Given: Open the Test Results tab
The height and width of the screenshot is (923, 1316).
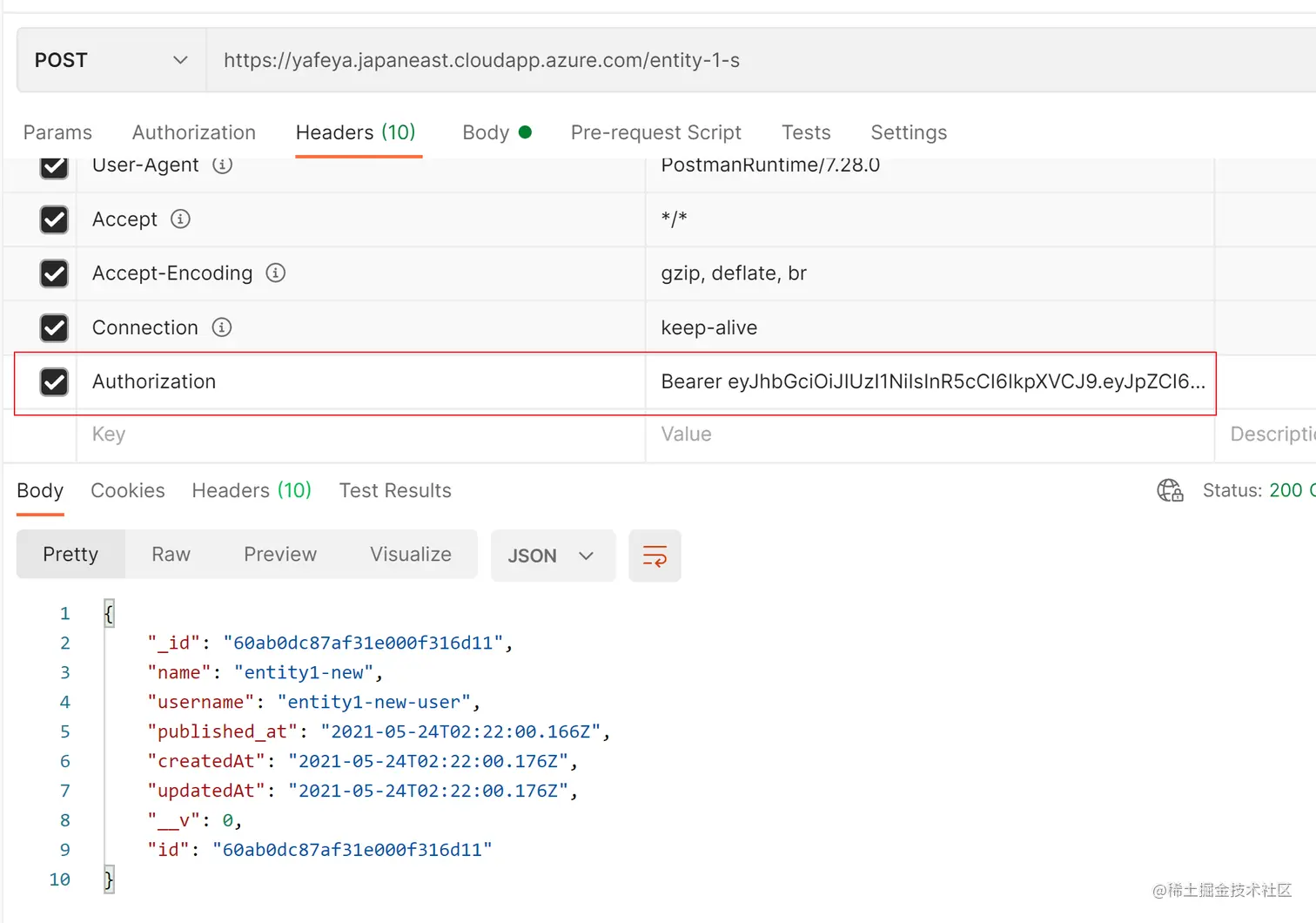Looking at the screenshot, I should pyautogui.click(x=395, y=490).
